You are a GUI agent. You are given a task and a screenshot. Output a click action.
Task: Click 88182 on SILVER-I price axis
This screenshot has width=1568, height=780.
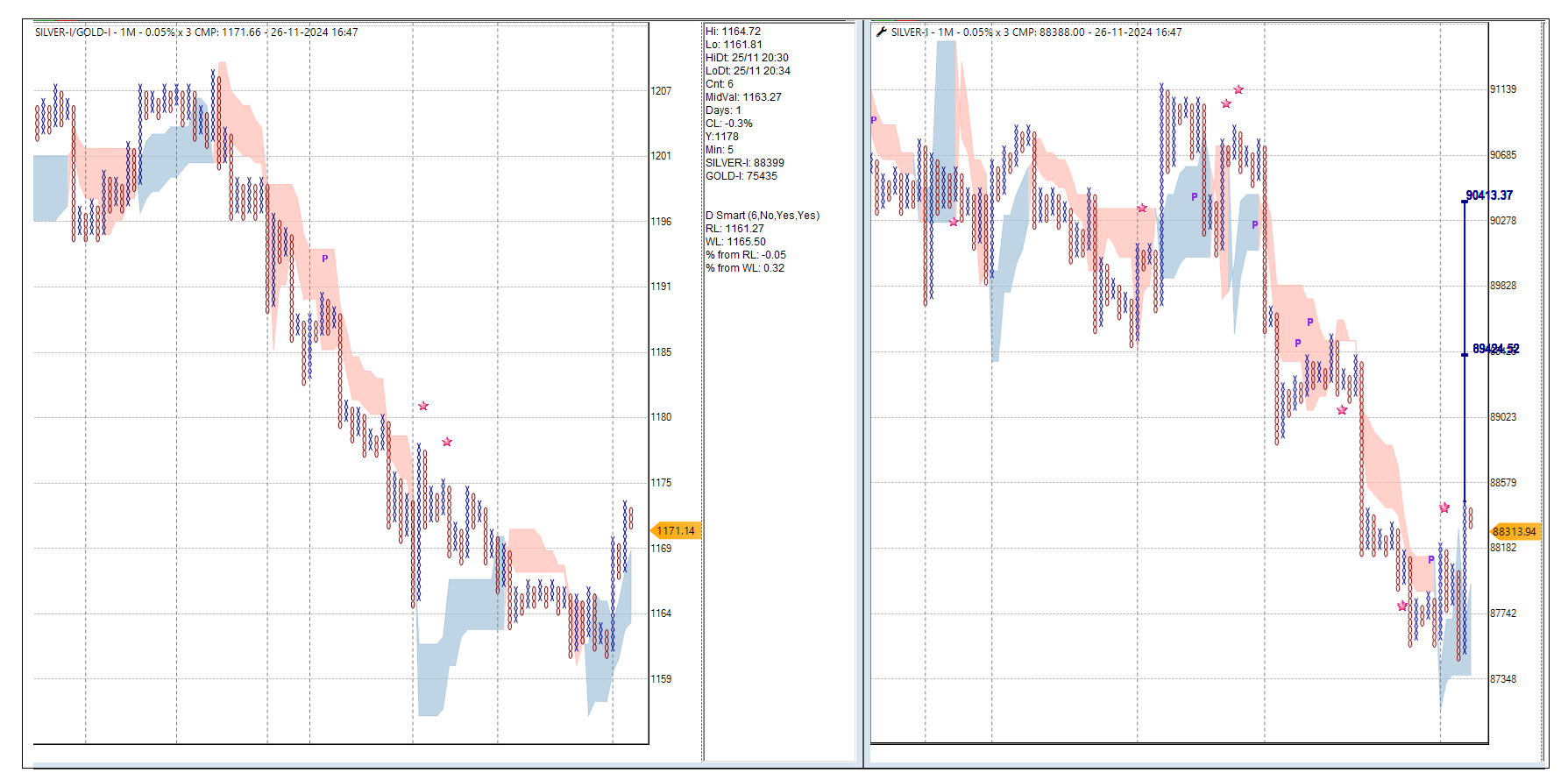click(x=1503, y=548)
